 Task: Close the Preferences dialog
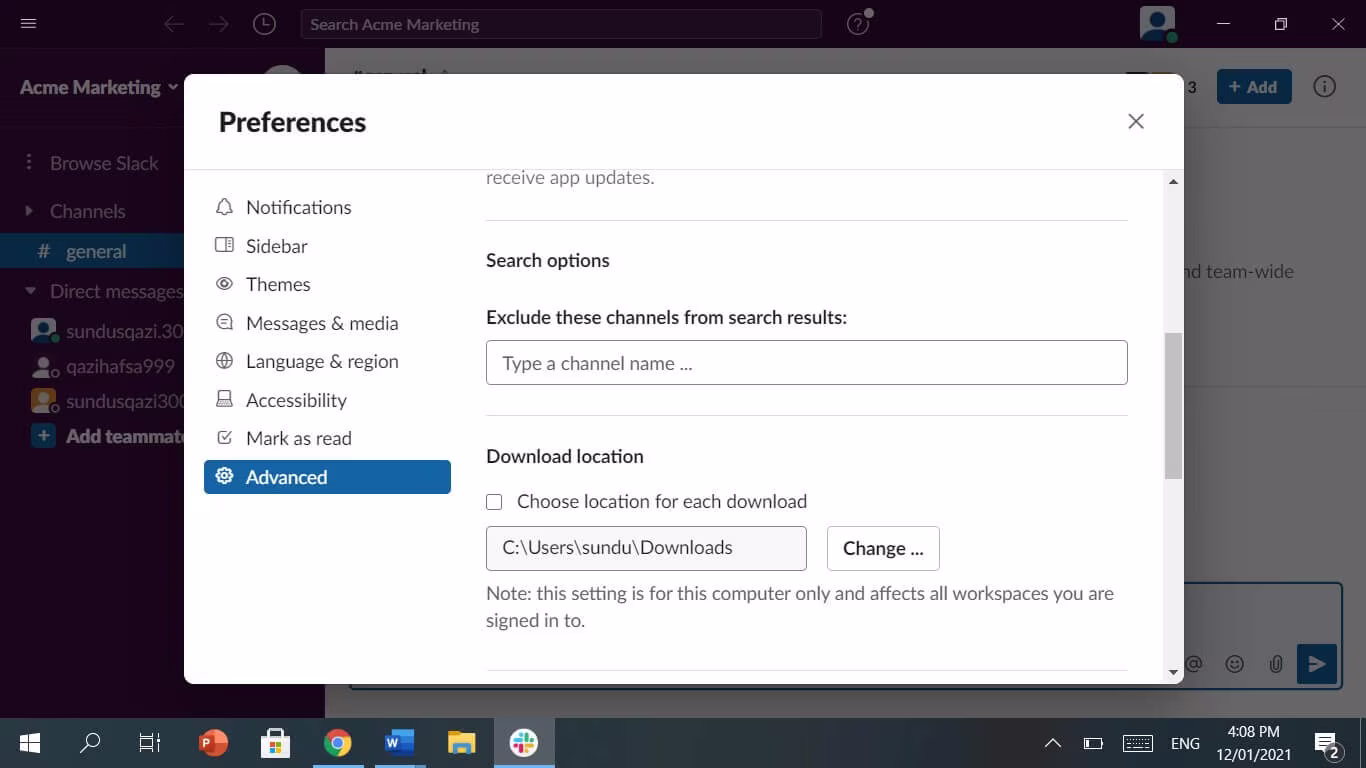point(1136,121)
